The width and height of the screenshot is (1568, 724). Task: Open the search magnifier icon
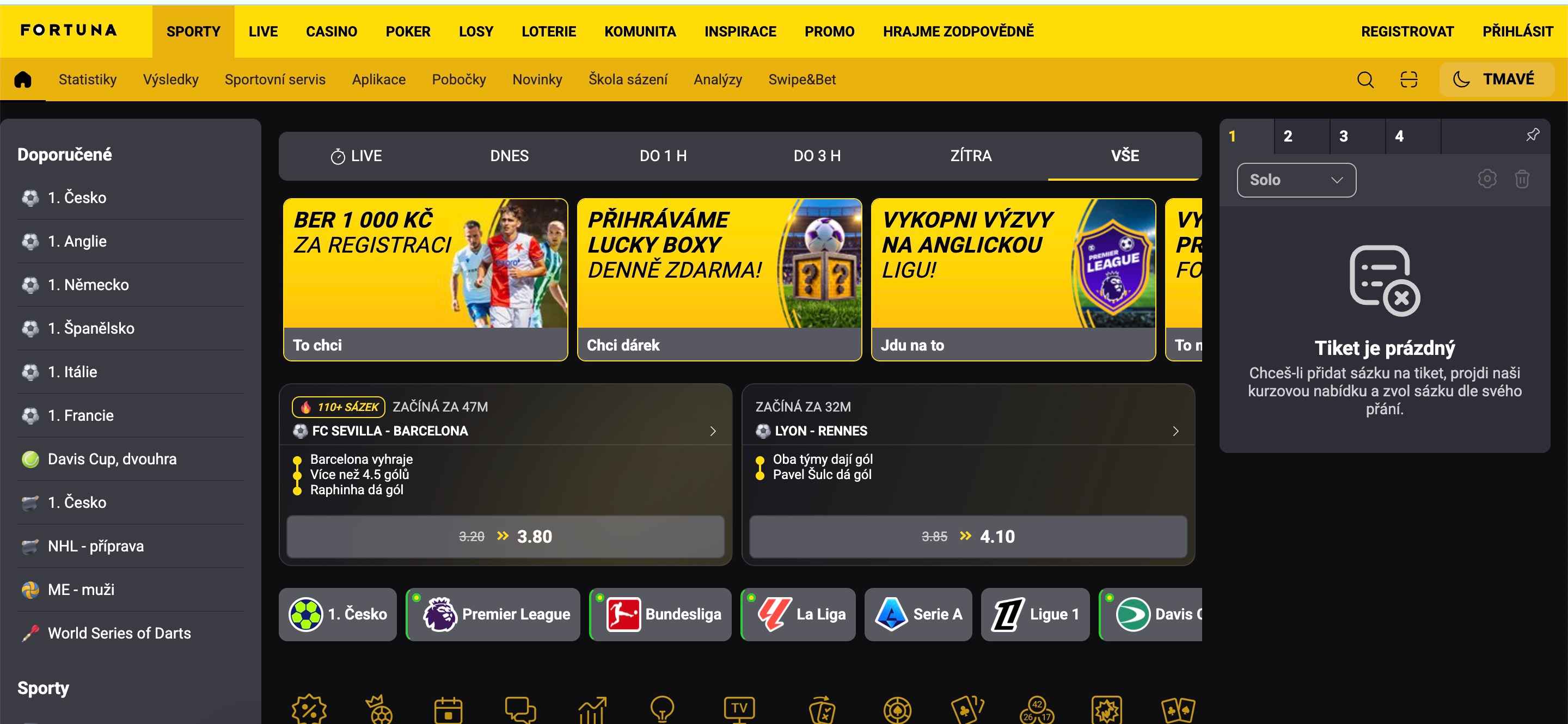[x=1365, y=79]
